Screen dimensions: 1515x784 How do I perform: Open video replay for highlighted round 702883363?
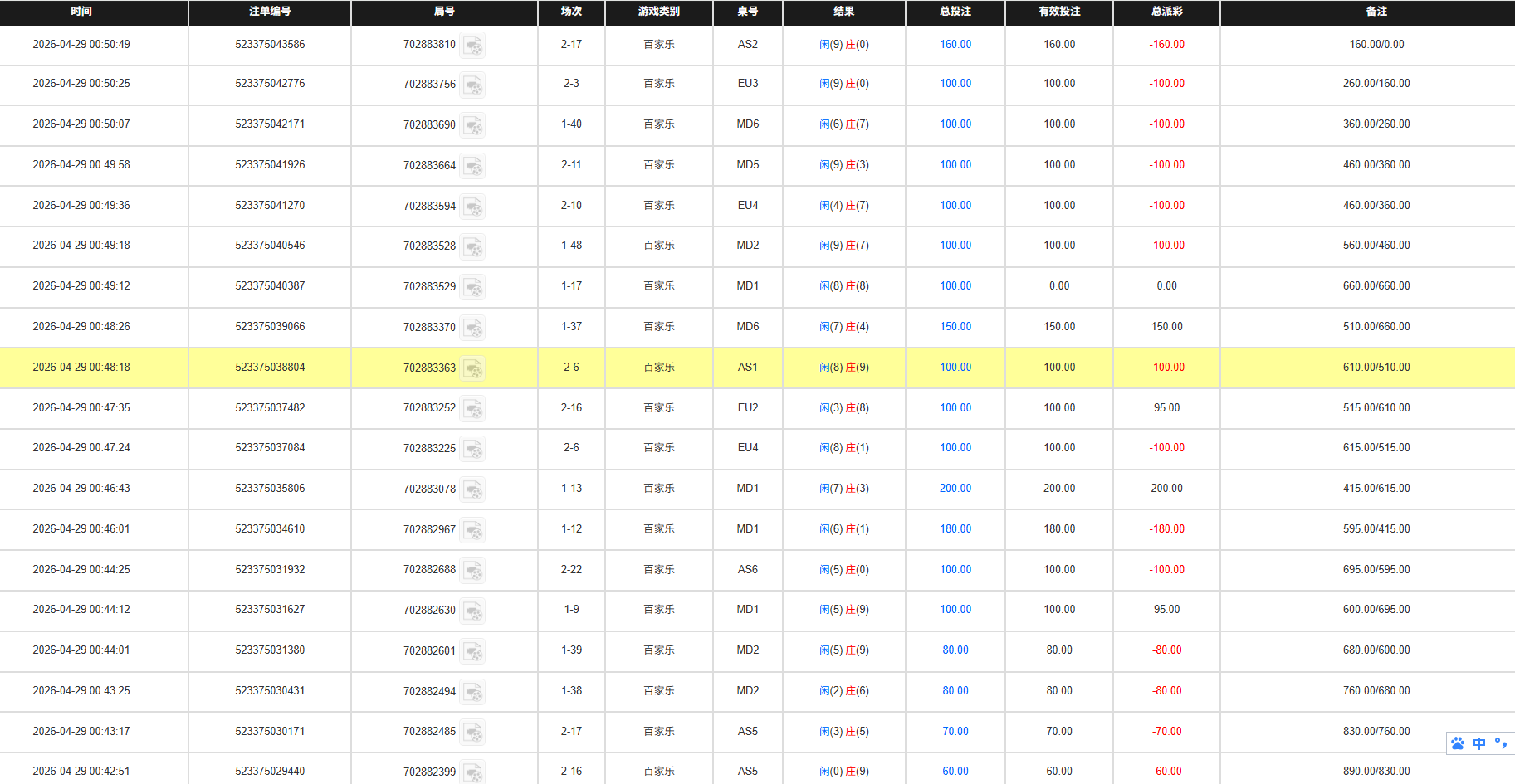pyautogui.click(x=472, y=368)
